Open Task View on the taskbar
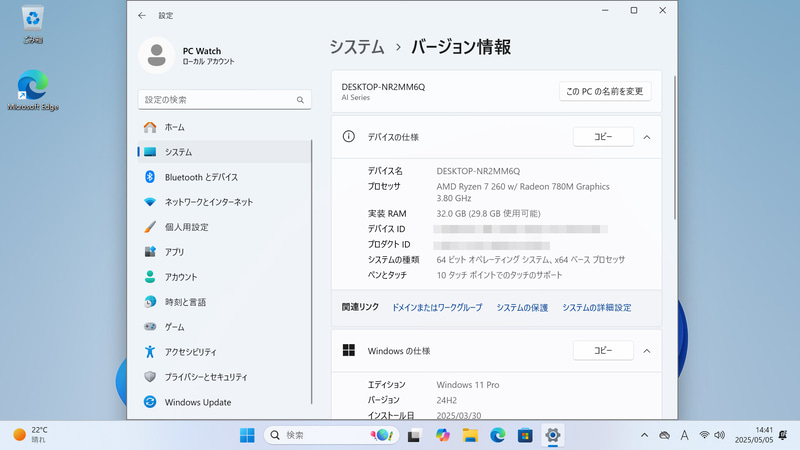The height and width of the screenshot is (450, 800). (x=414, y=435)
